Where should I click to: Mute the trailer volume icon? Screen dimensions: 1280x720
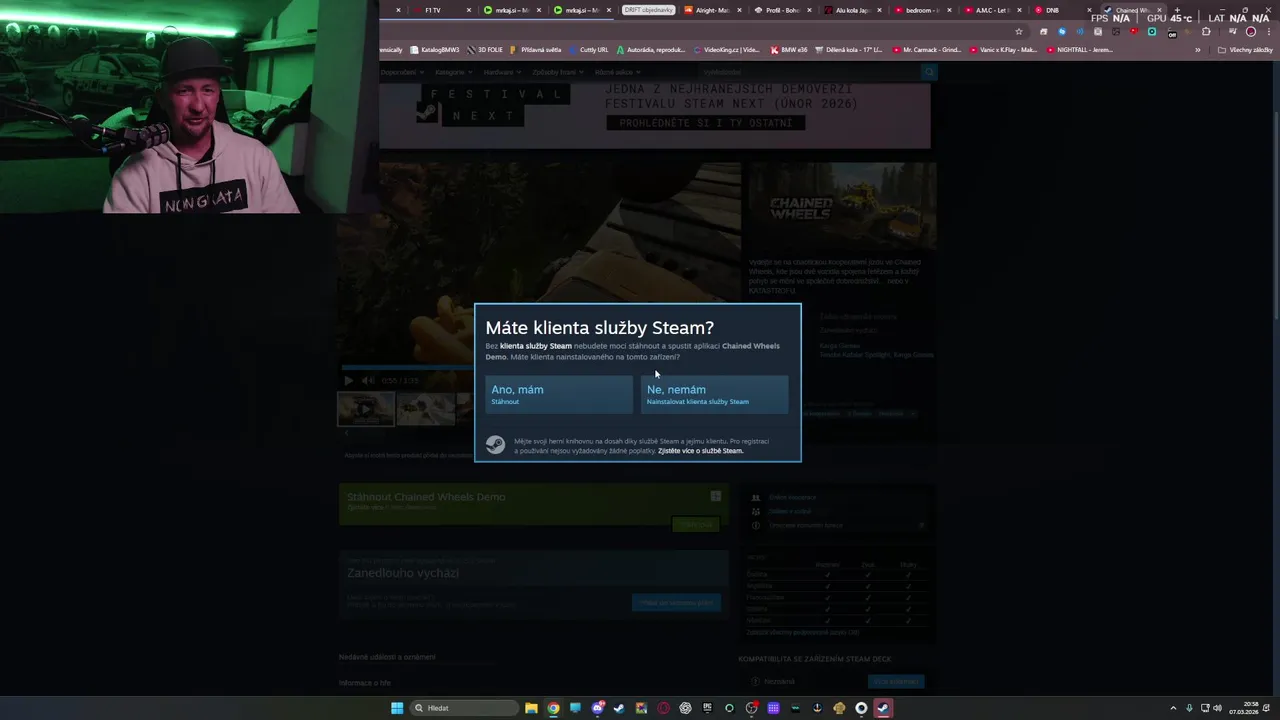point(367,380)
